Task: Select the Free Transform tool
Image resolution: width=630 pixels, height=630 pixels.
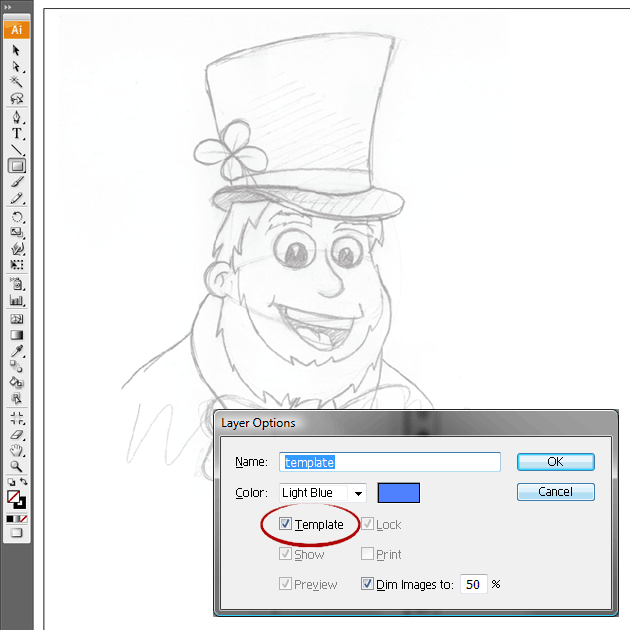Action: tap(17, 265)
